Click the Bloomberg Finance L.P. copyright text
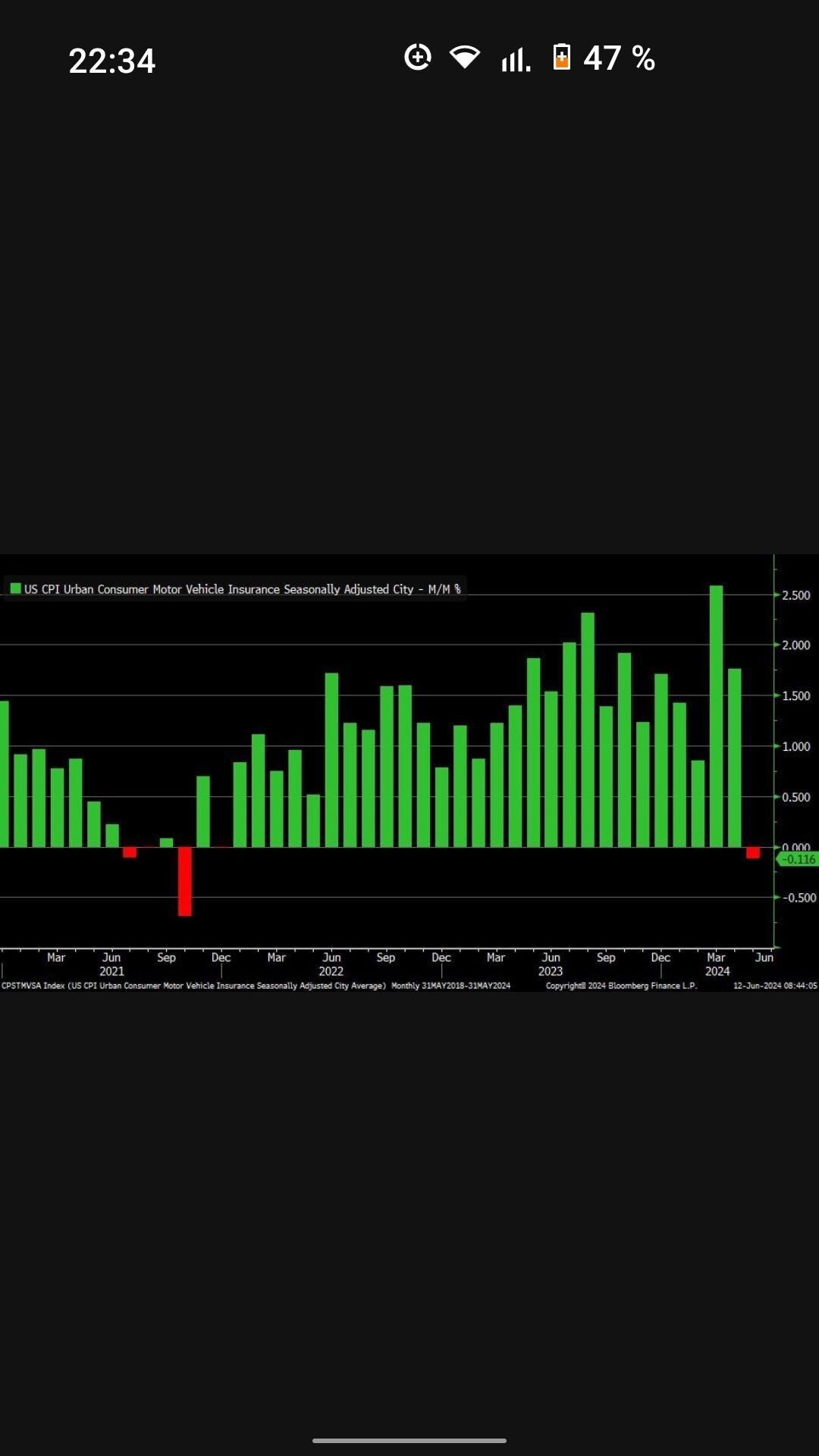 (x=621, y=986)
